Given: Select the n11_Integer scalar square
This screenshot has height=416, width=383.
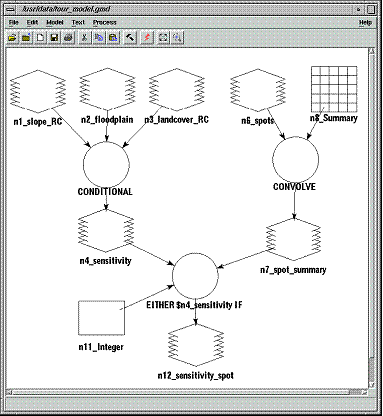Looking at the screenshot, I should (102, 318).
